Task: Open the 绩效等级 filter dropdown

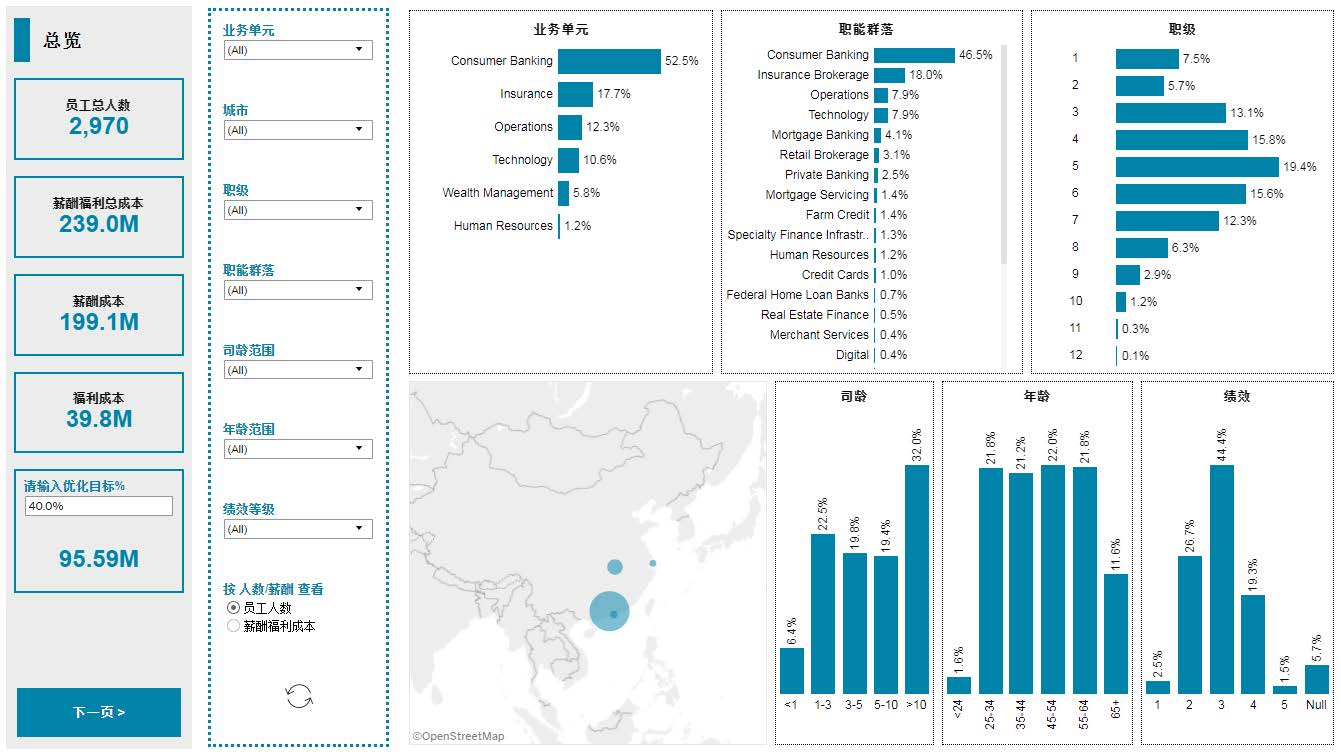Action: [298, 529]
